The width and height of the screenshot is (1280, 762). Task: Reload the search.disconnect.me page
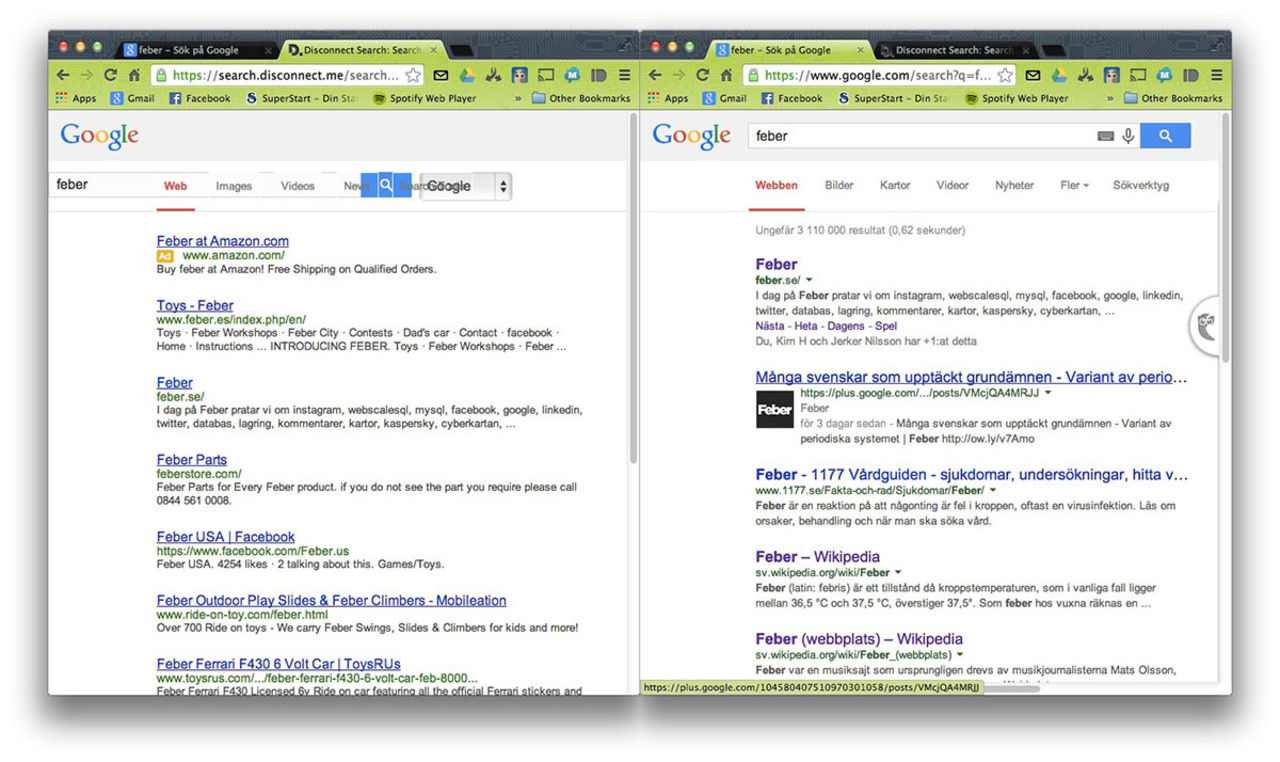[x=110, y=75]
